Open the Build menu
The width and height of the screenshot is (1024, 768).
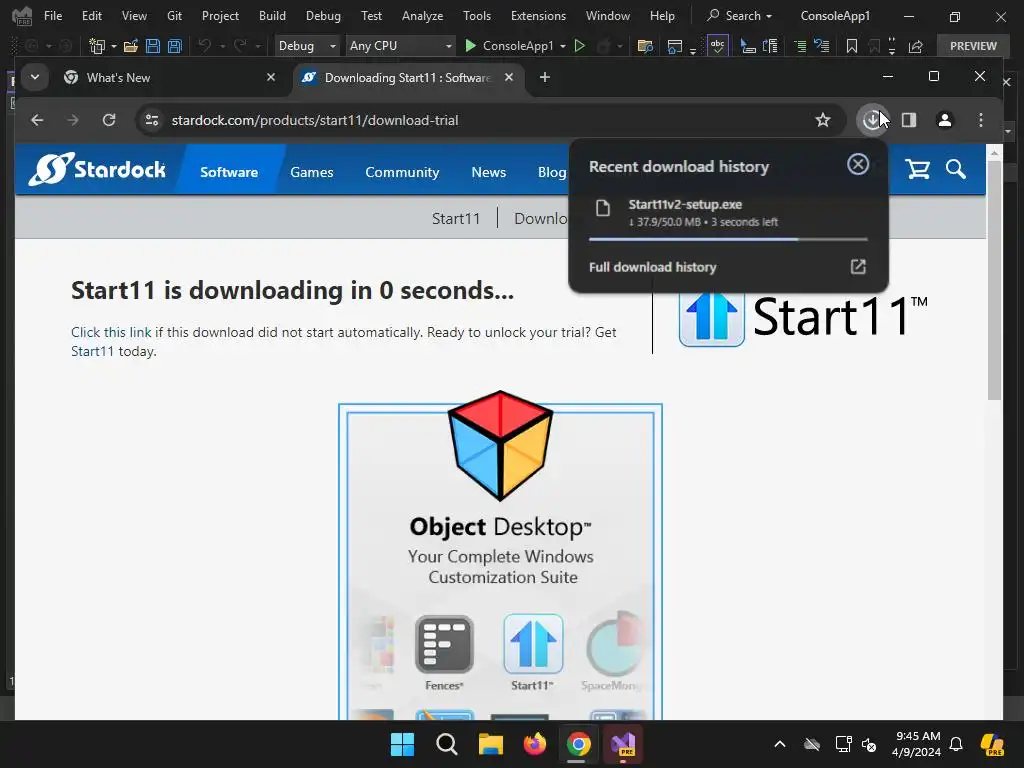tap(272, 16)
